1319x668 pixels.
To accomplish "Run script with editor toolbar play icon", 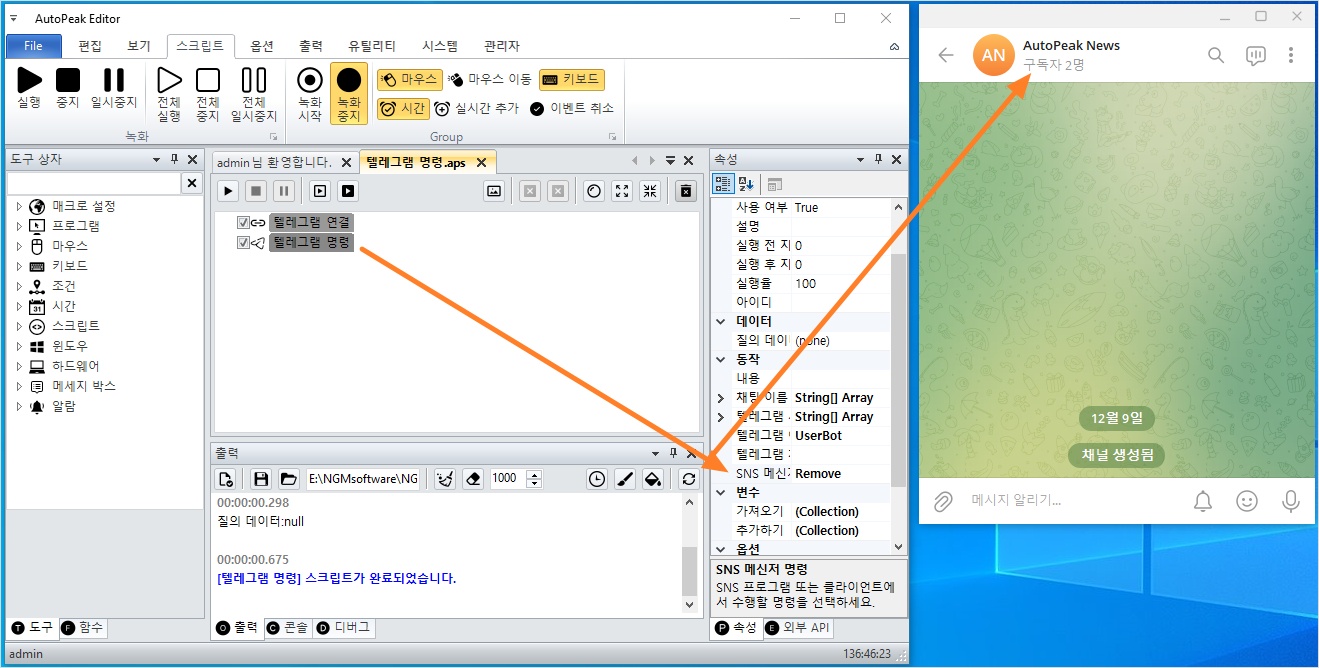I will point(228,191).
